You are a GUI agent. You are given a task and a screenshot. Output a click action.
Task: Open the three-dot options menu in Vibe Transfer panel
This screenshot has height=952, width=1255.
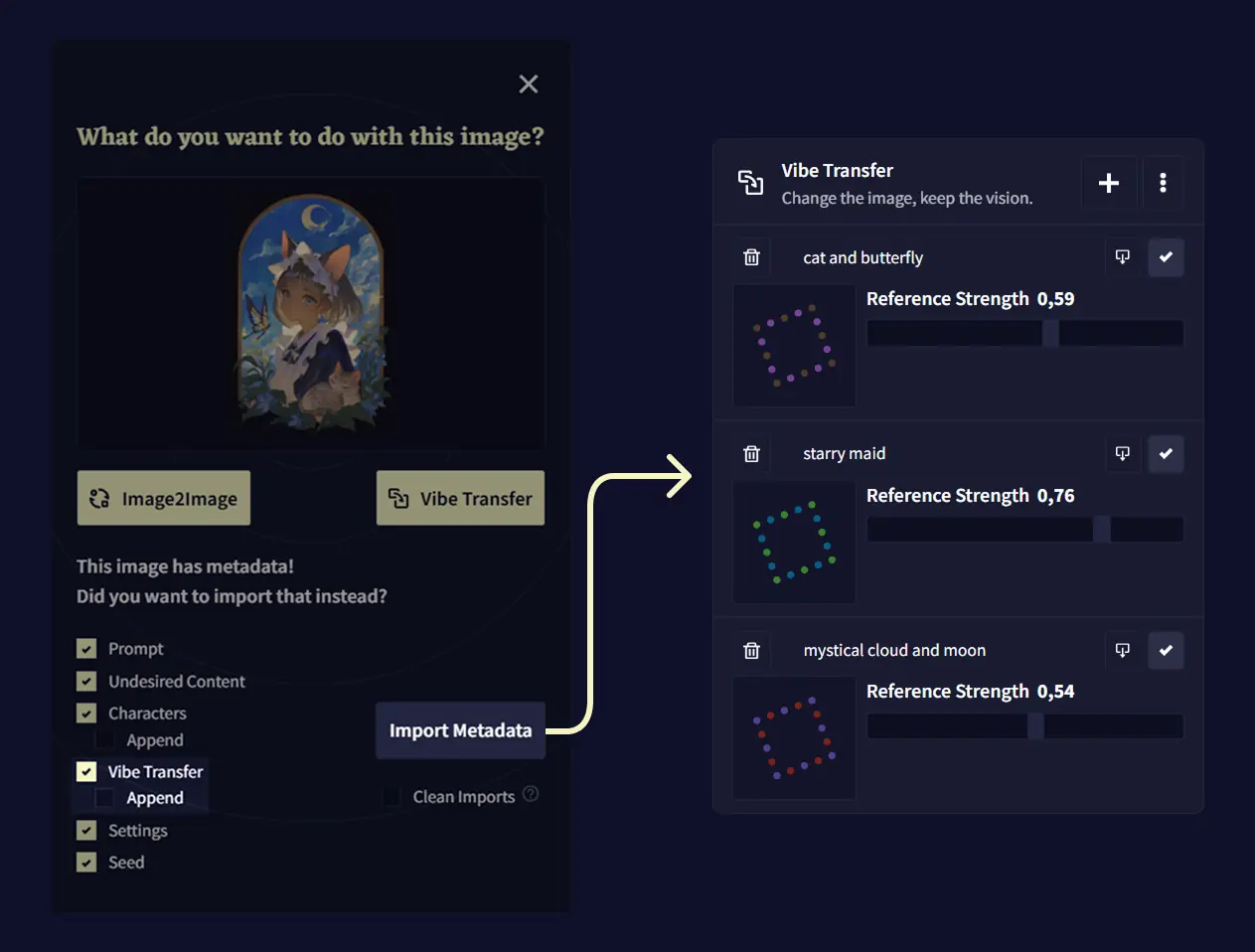[1163, 183]
